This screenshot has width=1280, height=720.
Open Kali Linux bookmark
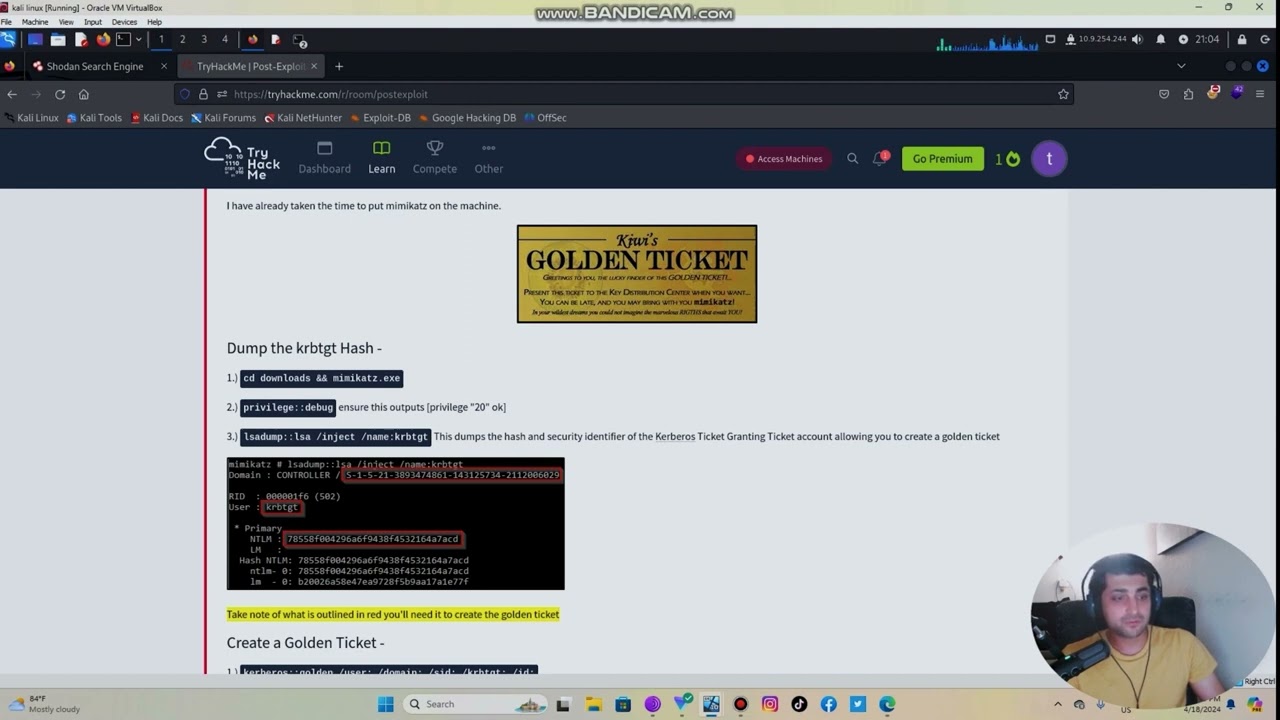coord(30,118)
